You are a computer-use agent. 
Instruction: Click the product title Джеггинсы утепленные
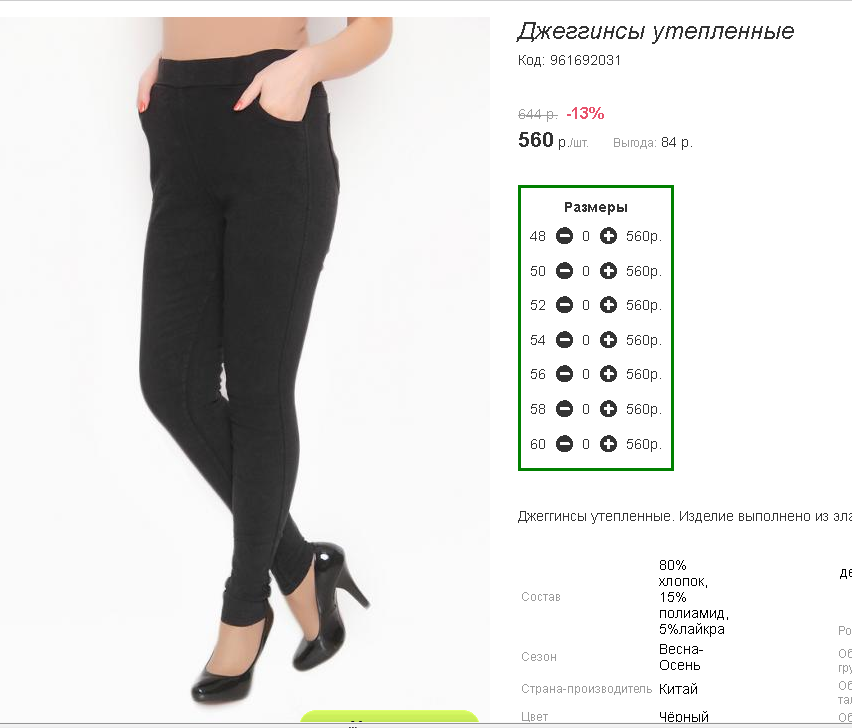click(655, 32)
